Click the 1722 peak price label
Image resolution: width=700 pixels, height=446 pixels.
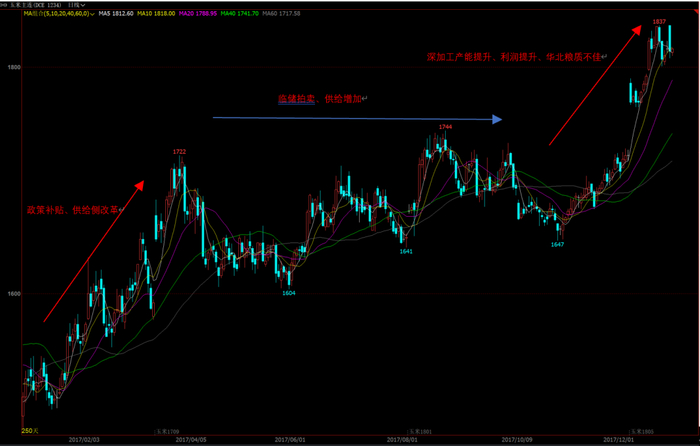pos(179,152)
